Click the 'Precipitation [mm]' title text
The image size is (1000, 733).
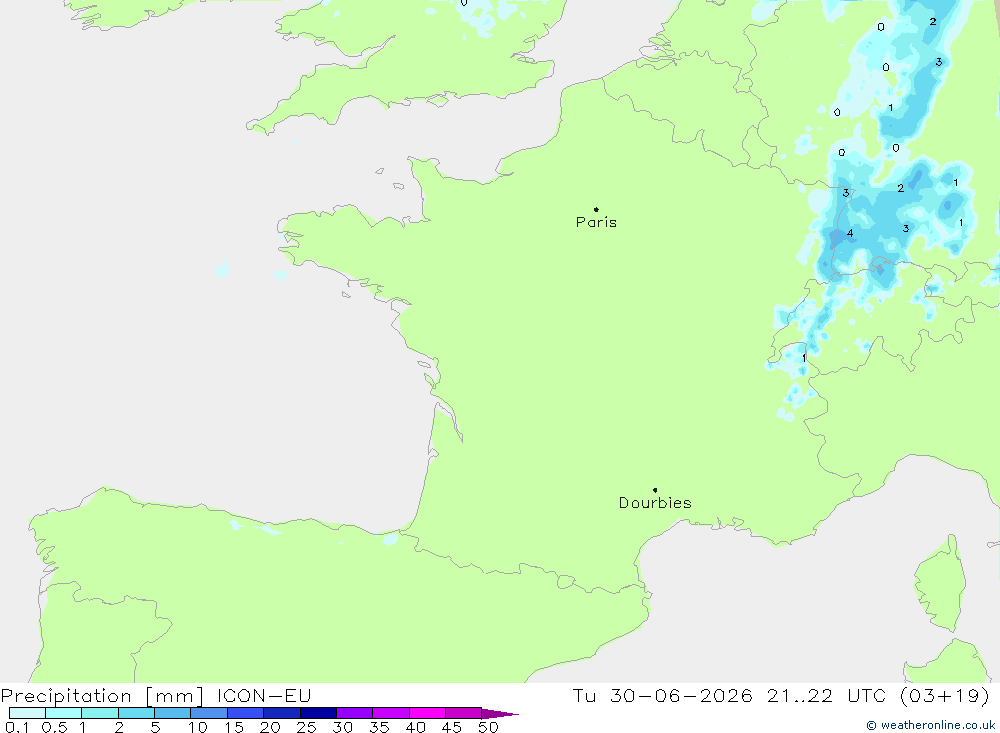pyautogui.click(x=102, y=696)
